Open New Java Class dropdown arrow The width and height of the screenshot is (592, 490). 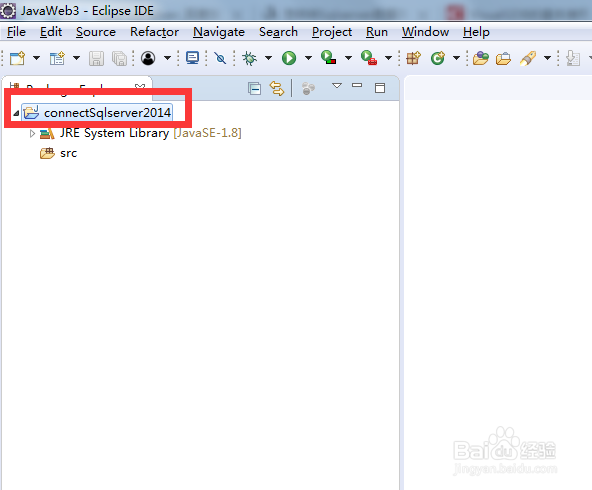[456, 58]
